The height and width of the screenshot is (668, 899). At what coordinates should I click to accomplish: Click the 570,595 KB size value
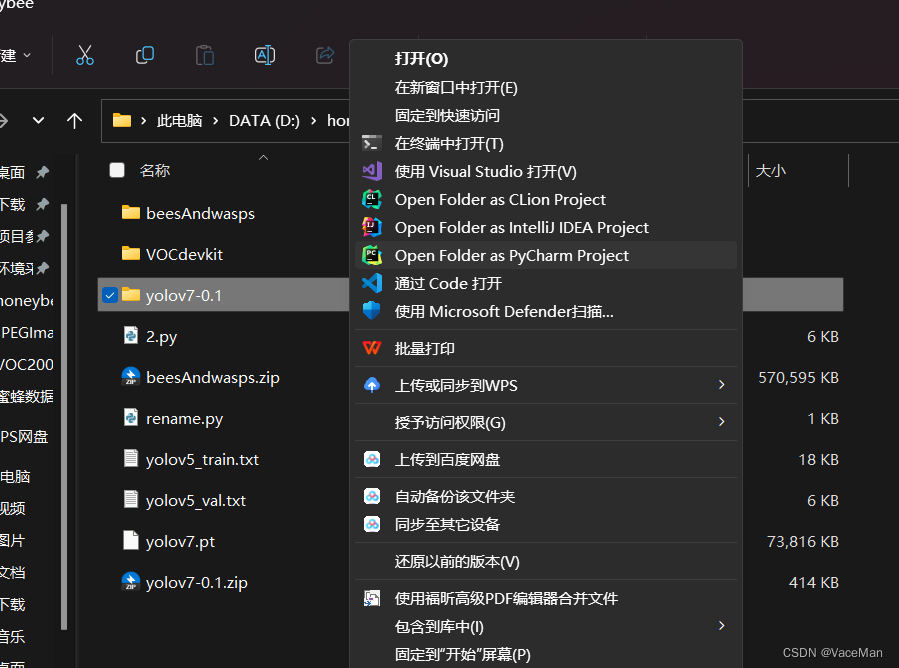pyautogui.click(x=798, y=377)
